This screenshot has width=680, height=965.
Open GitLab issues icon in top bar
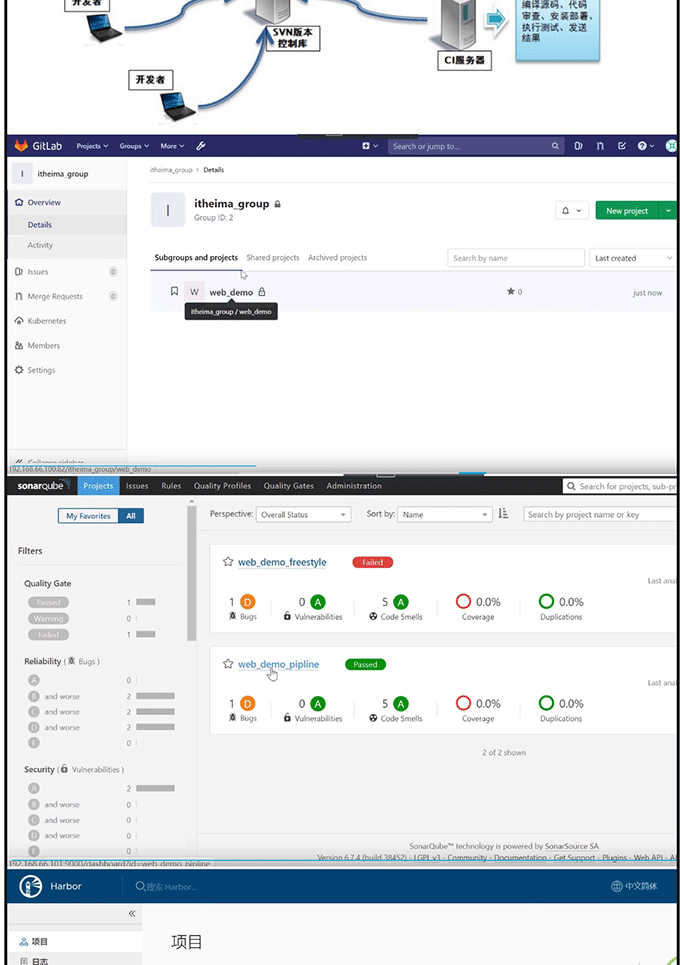(x=578, y=146)
